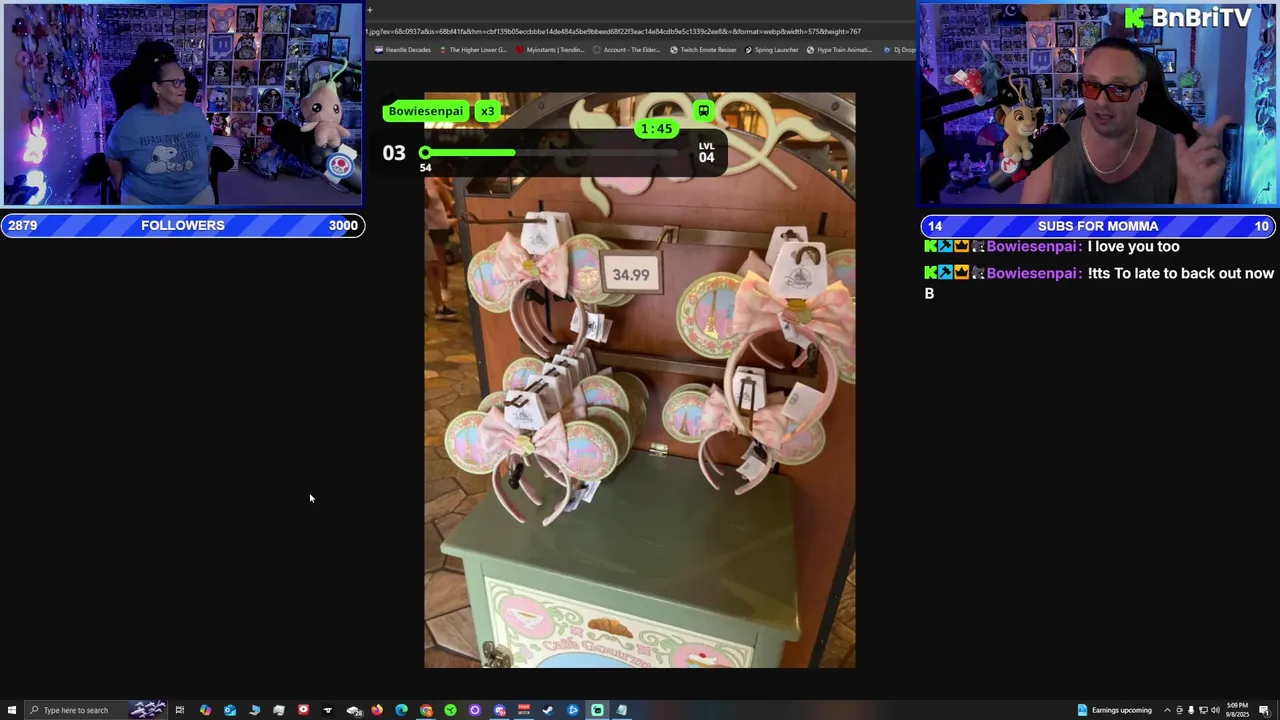Open the purple circle taskbar app

pyautogui.click(x=475, y=710)
